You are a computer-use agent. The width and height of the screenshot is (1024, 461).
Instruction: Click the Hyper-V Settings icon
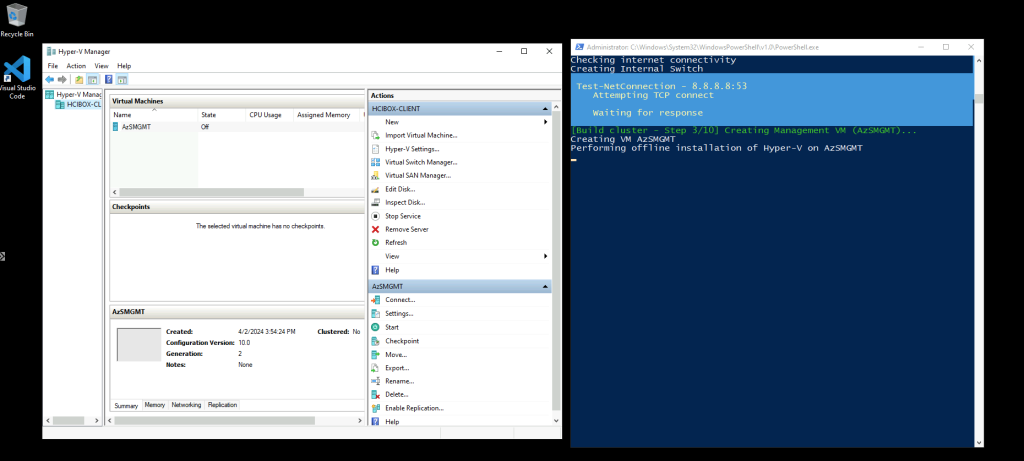click(x=376, y=149)
